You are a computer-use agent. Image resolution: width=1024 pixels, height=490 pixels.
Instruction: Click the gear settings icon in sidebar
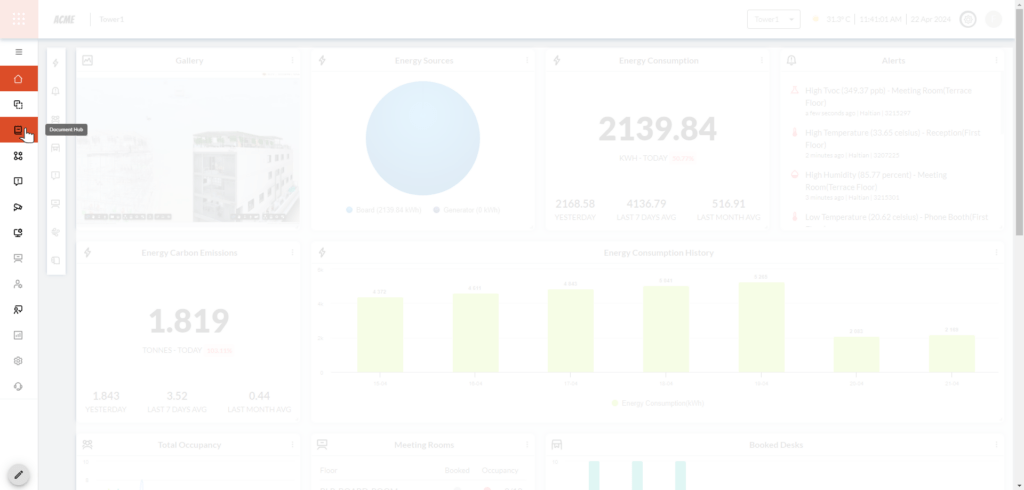coord(18,361)
